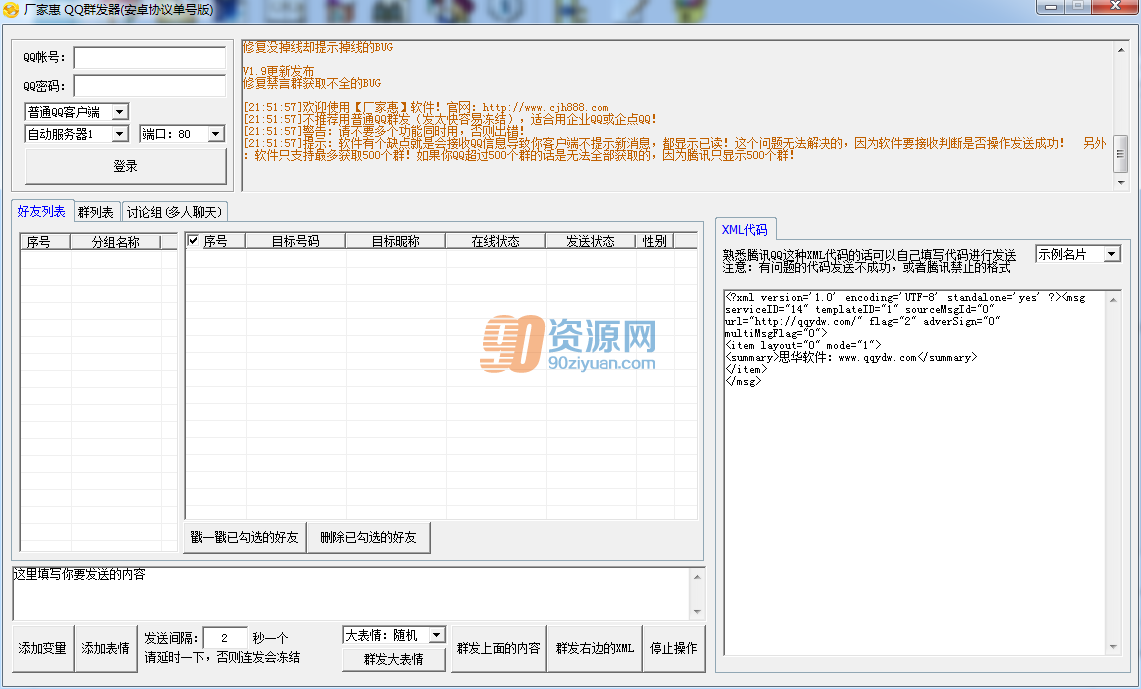This screenshot has width=1141, height=689.
Task: Click XML code area scroll-up arrow
Action: (x=1113, y=299)
